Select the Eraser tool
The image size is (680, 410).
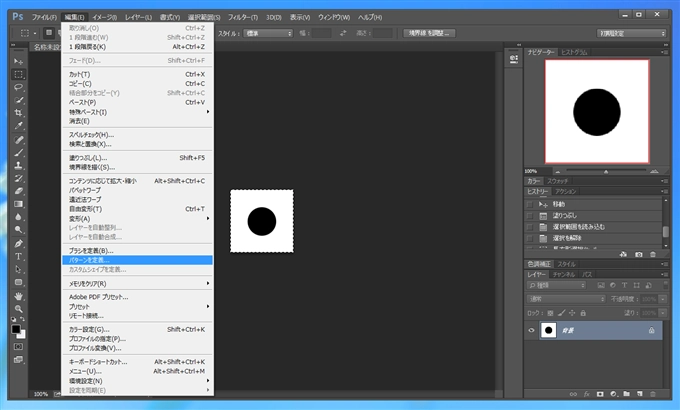(18, 191)
